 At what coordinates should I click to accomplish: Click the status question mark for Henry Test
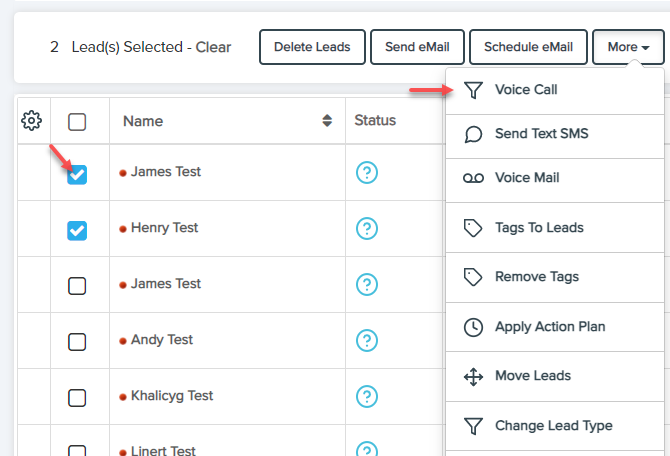[x=367, y=229]
